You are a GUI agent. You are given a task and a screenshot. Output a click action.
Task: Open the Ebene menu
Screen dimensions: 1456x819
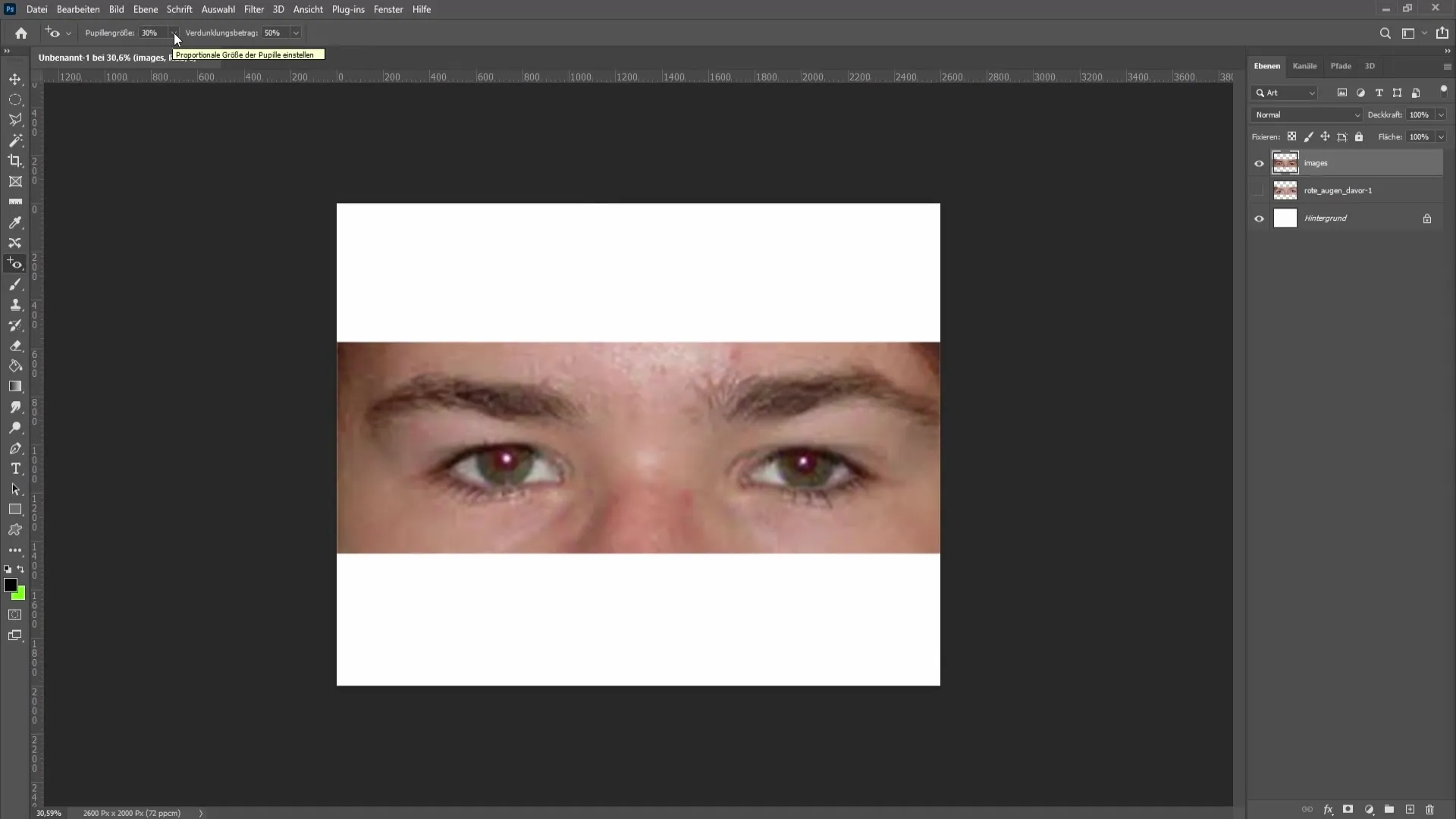(145, 9)
